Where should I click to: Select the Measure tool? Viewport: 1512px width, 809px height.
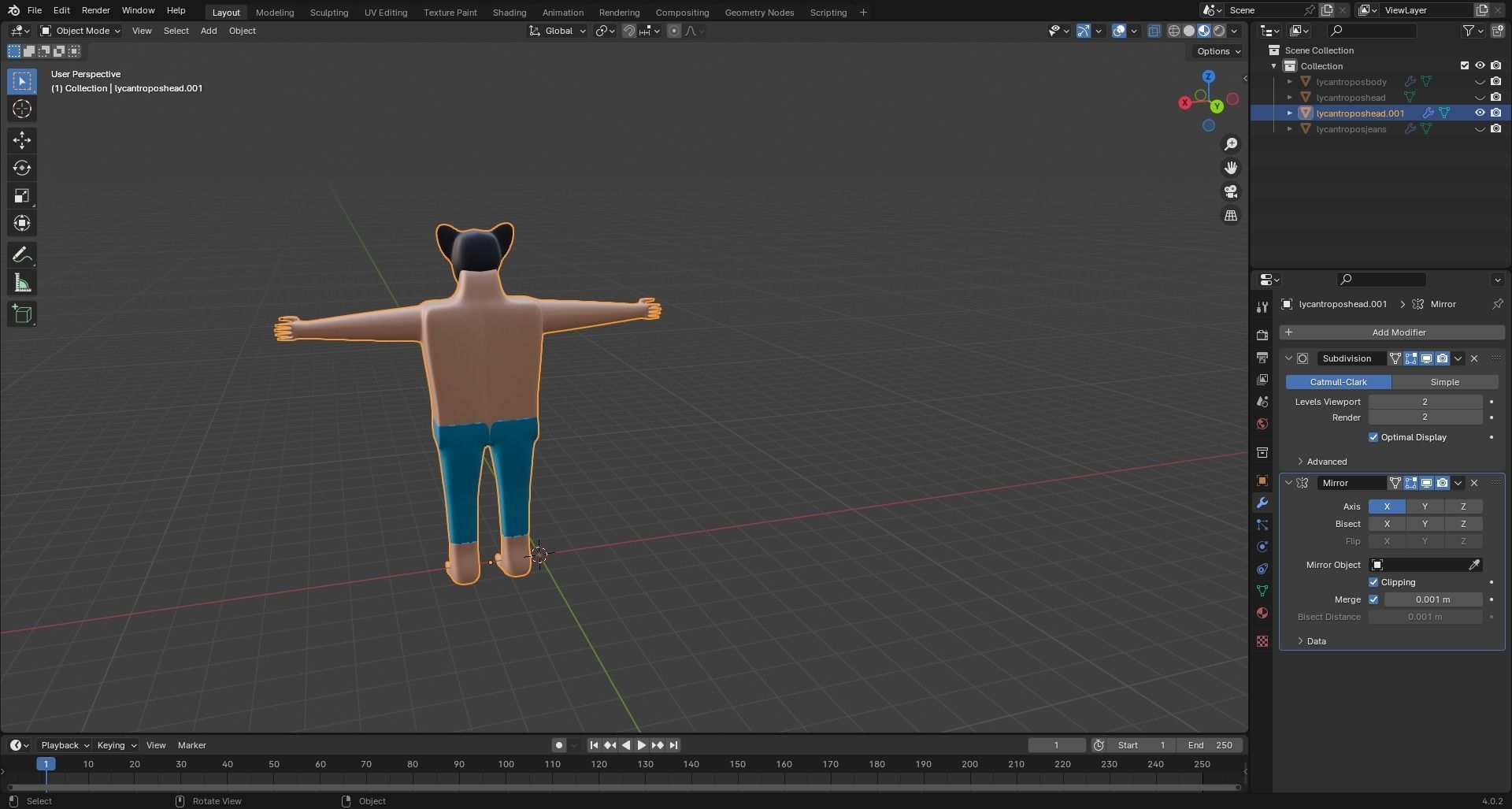tap(22, 283)
